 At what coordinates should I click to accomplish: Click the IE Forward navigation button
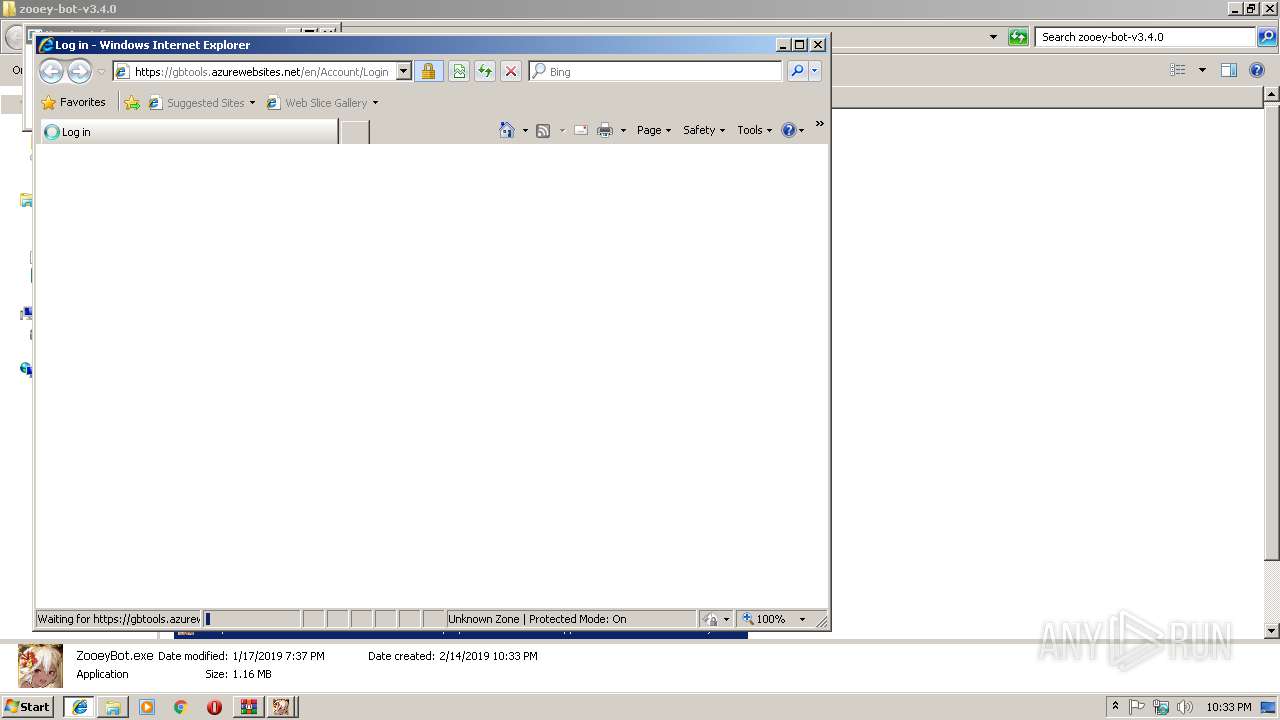click(x=79, y=71)
